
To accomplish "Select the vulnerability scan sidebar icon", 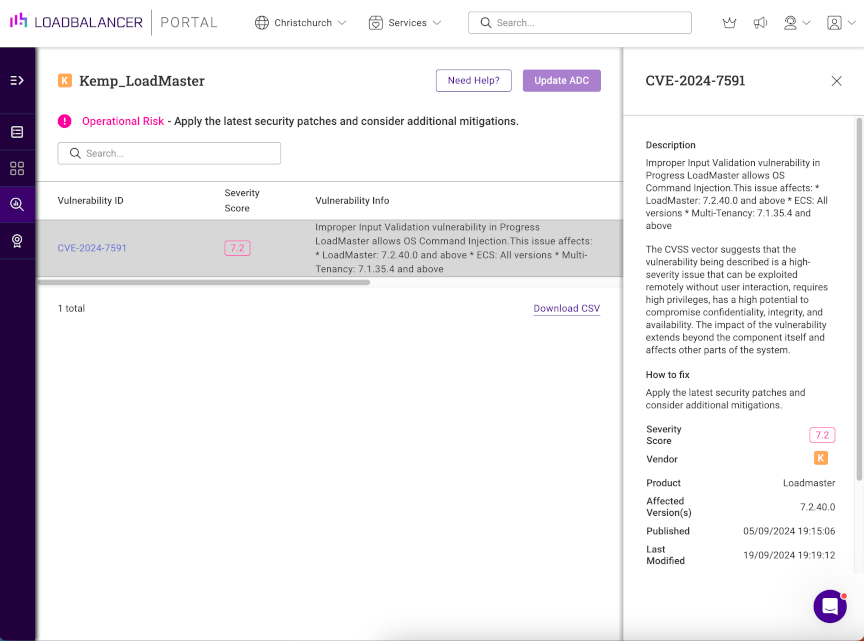I will pos(17,204).
